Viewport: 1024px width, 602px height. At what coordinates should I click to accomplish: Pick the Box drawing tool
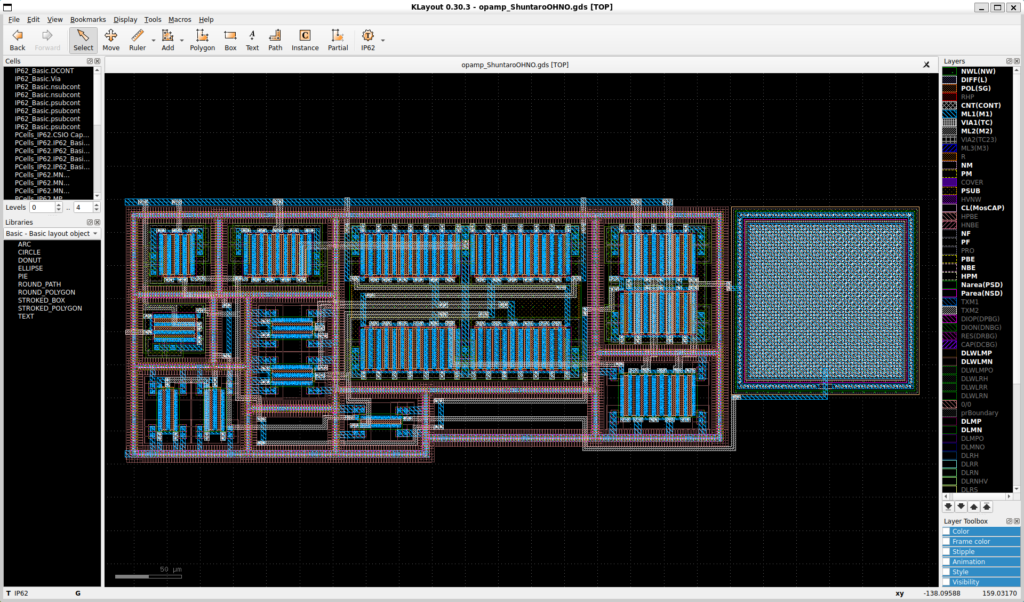coord(230,39)
